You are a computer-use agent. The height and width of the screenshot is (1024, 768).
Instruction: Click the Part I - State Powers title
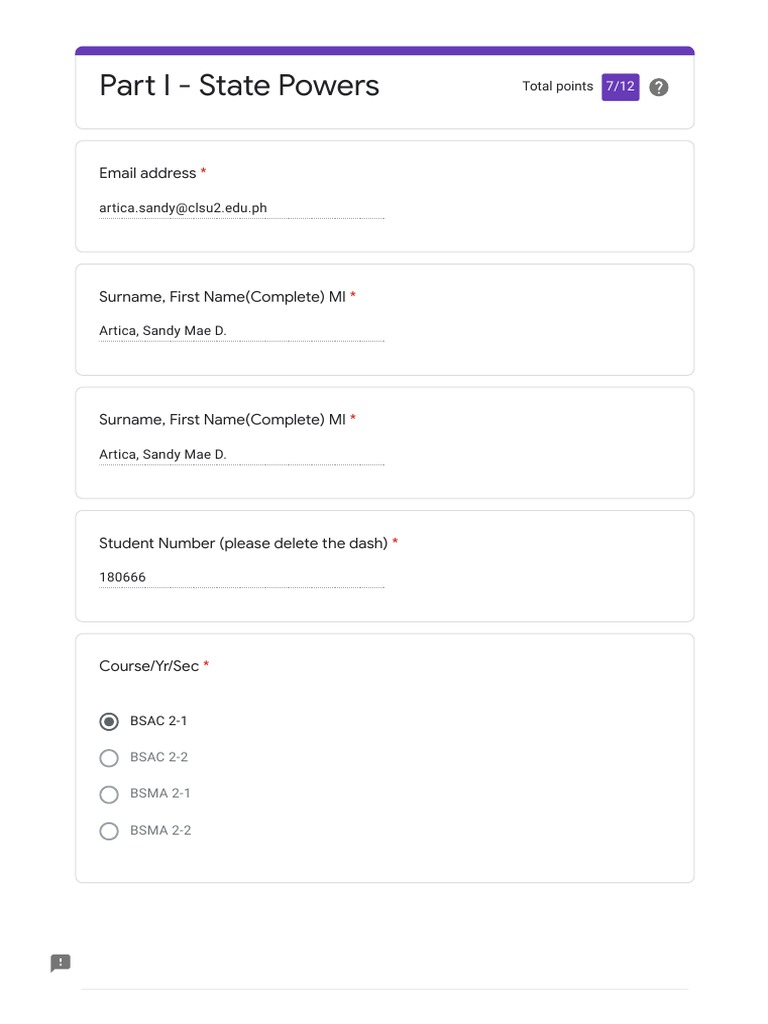tap(239, 86)
